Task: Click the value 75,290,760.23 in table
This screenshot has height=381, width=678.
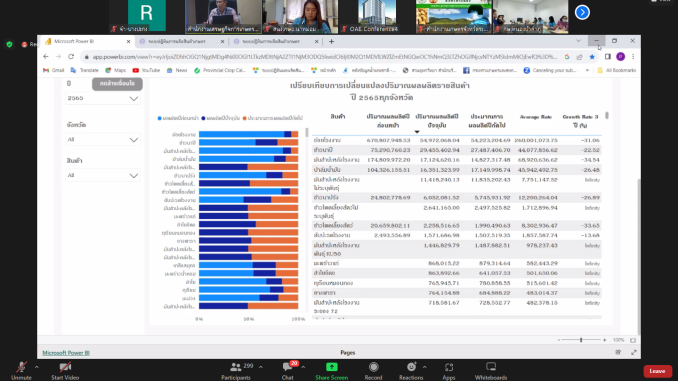Action: pyautogui.click(x=390, y=150)
